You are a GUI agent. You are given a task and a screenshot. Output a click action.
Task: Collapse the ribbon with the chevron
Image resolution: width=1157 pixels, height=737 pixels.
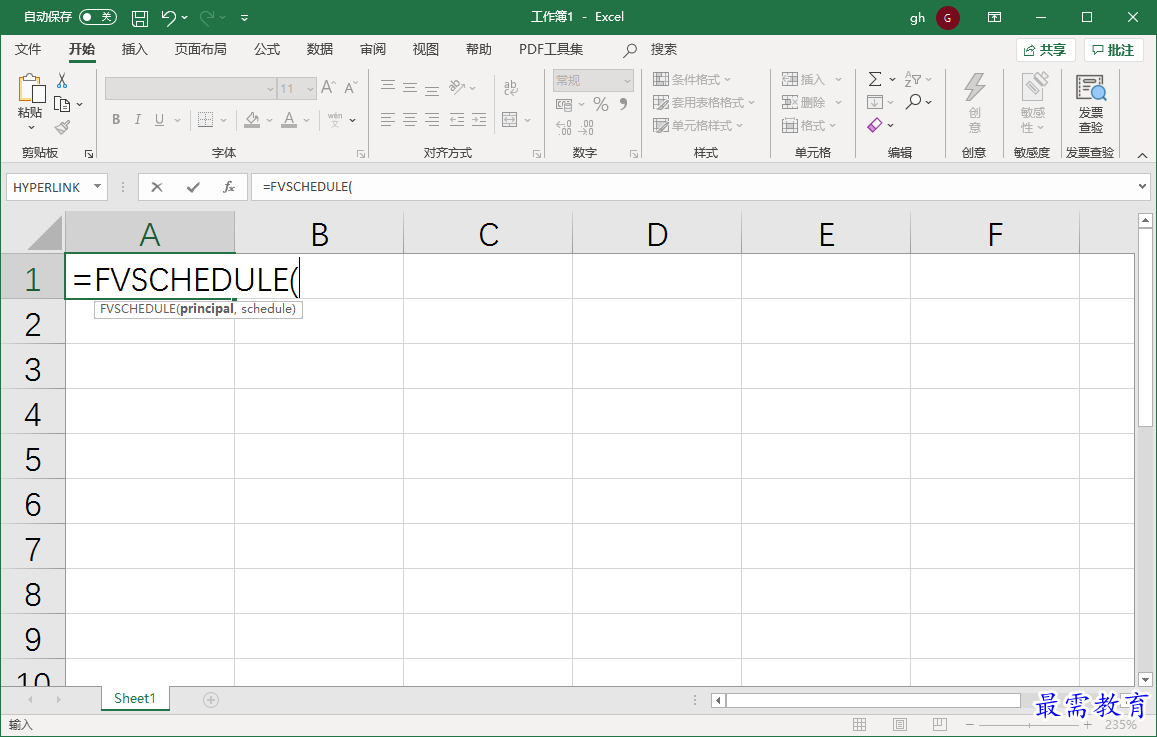[1142, 155]
